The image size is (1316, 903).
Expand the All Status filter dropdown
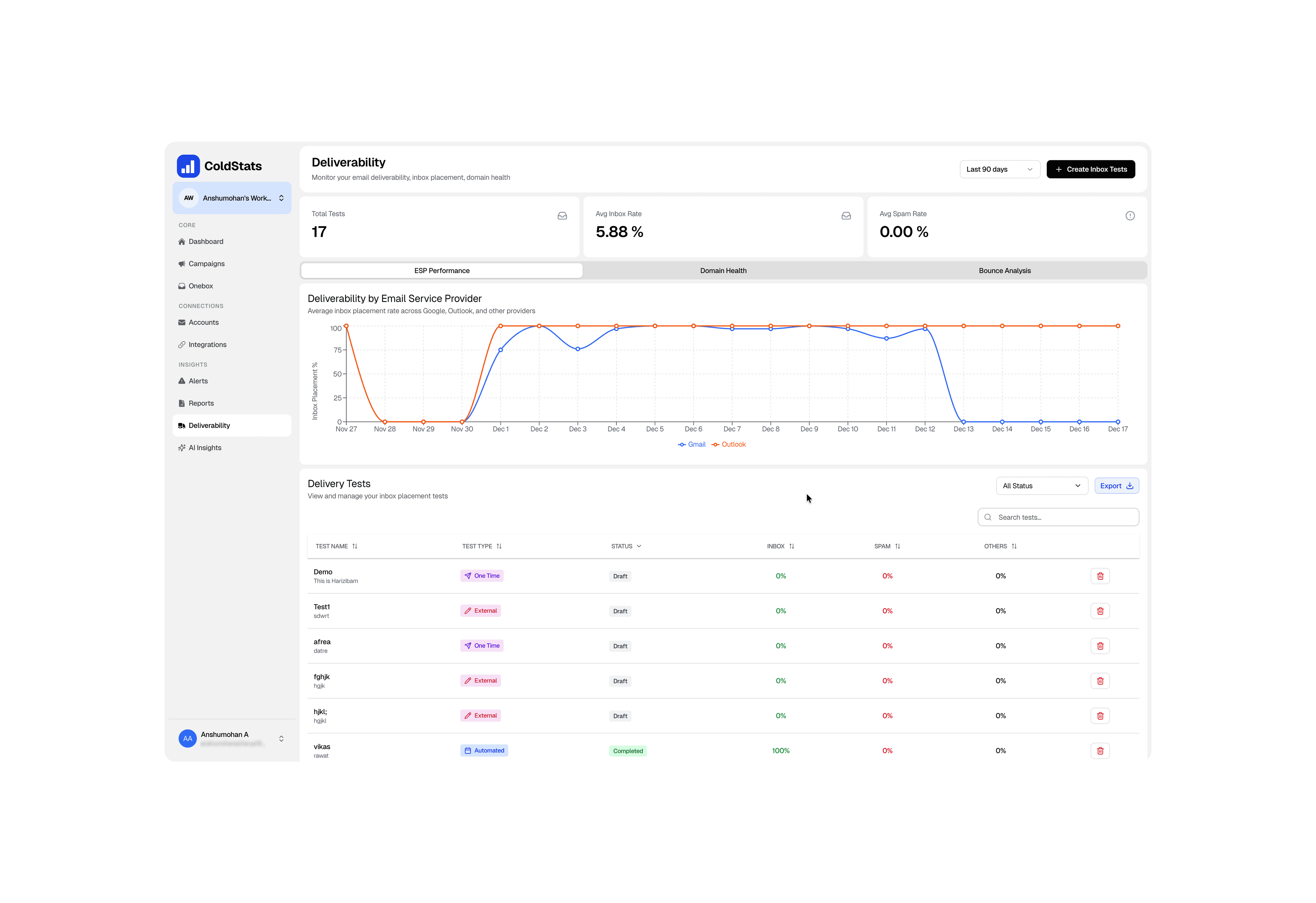[1041, 486]
